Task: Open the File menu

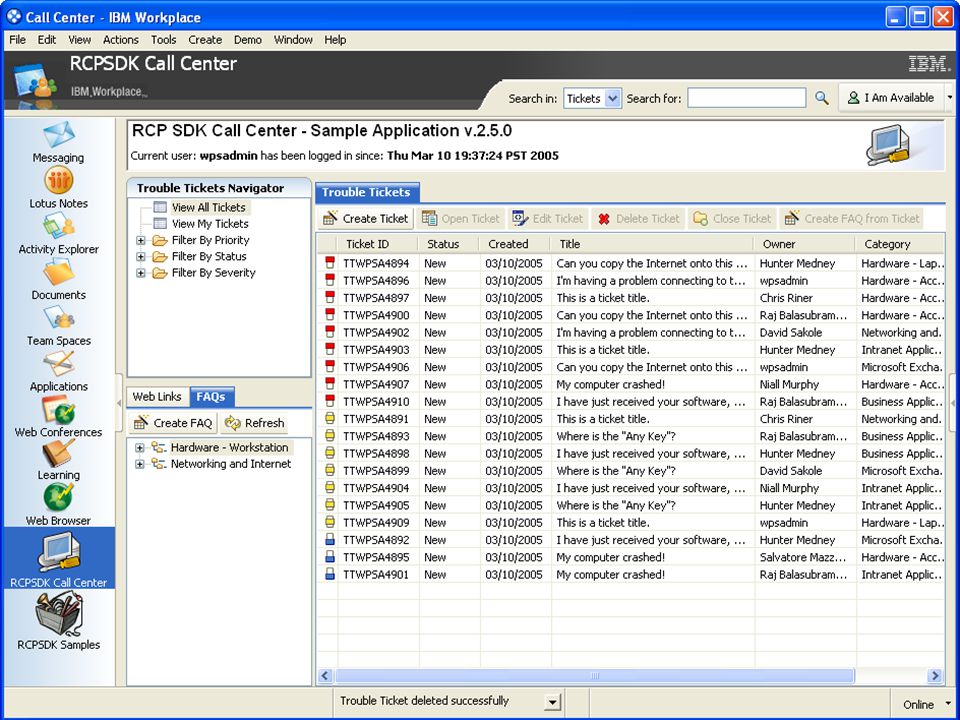Action: click(x=17, y=40)
